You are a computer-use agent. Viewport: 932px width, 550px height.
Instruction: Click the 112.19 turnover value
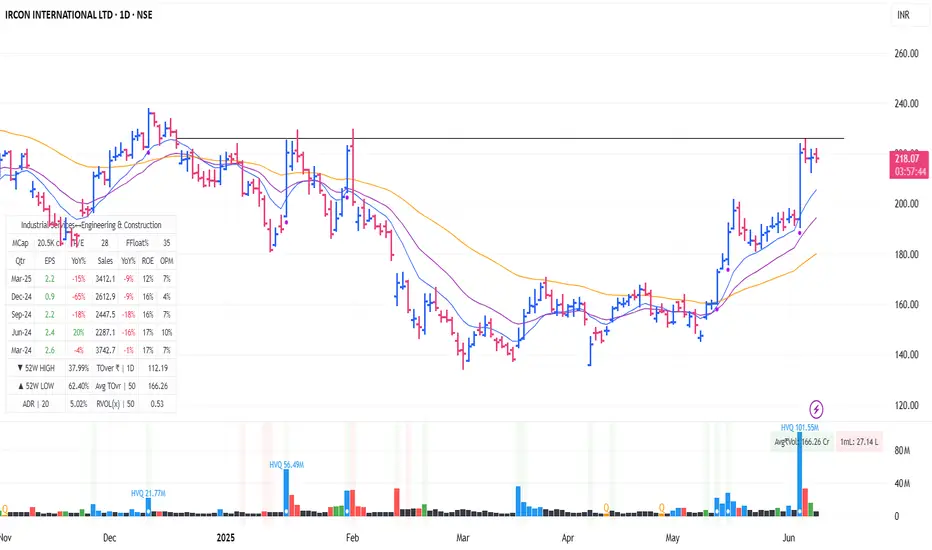click(158, 368)
